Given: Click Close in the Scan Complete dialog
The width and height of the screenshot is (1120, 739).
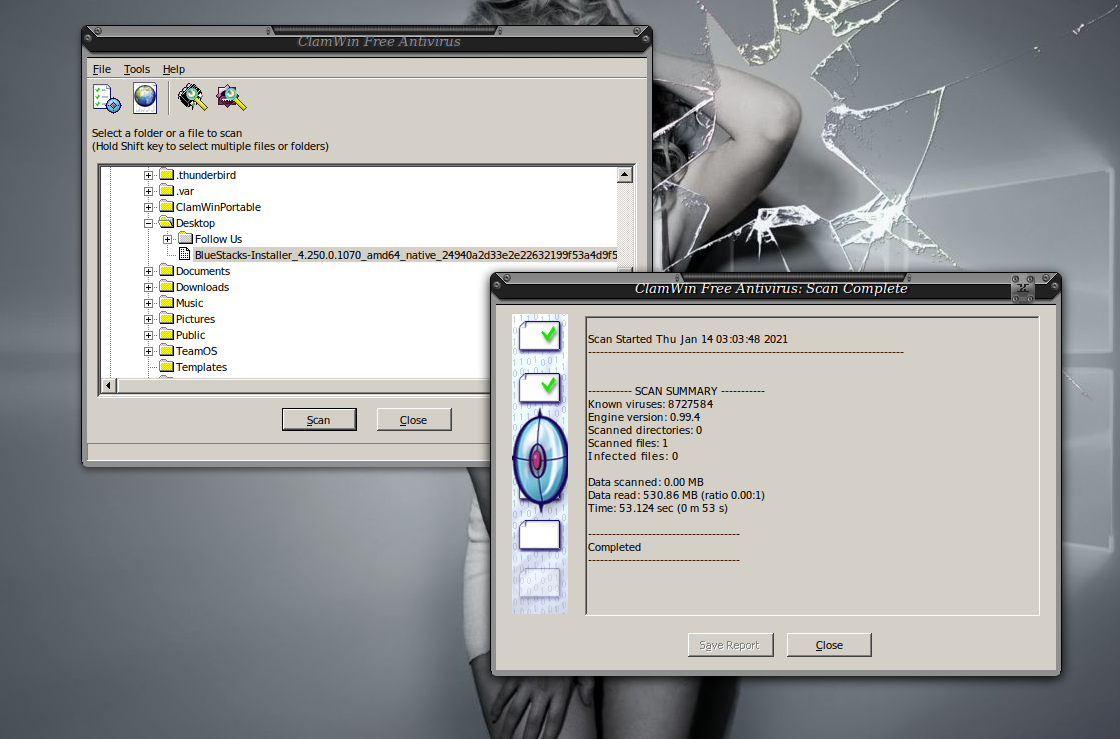Looking at the screenshot, I should (x=829, y=645).
